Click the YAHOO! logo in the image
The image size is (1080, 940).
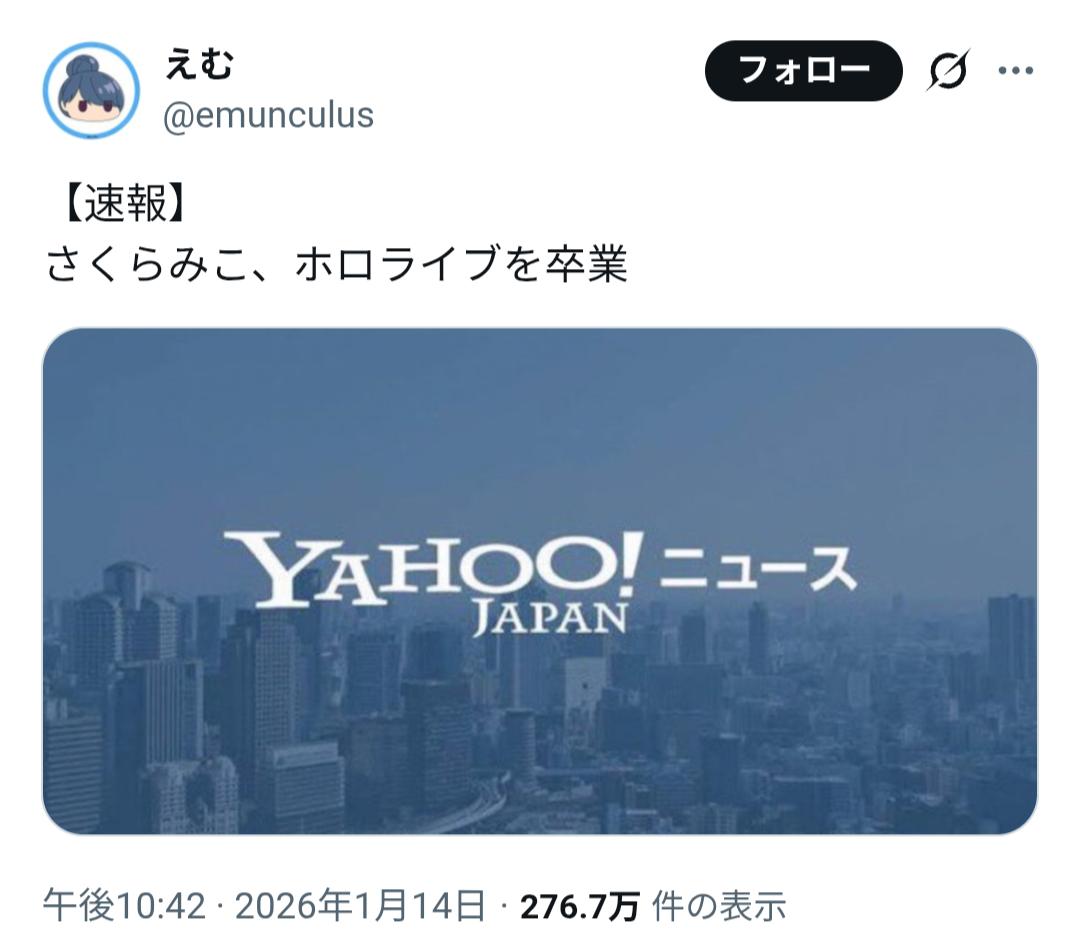435,568
